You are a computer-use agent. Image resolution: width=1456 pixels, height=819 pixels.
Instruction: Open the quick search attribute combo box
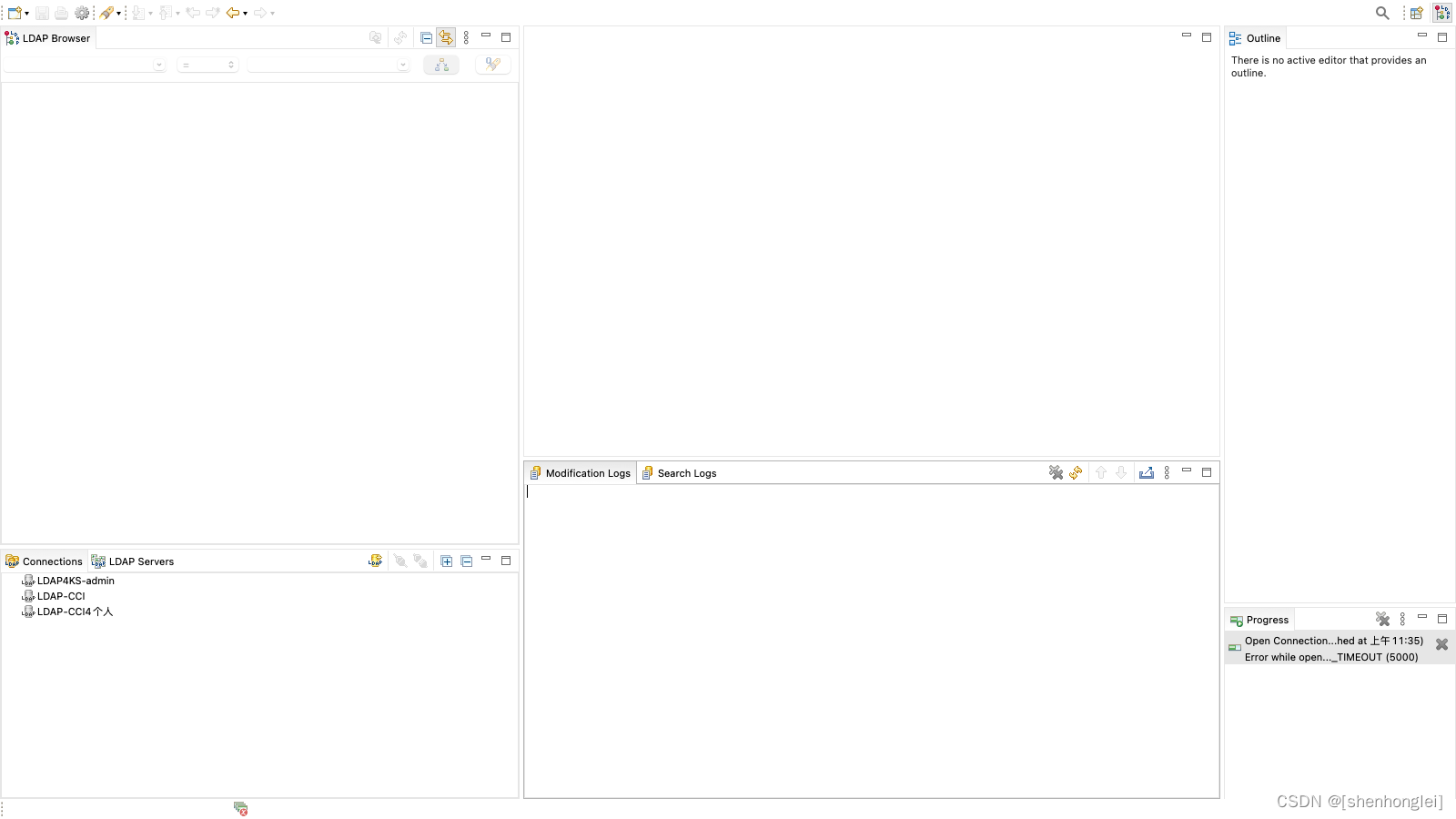pos(85,65)
